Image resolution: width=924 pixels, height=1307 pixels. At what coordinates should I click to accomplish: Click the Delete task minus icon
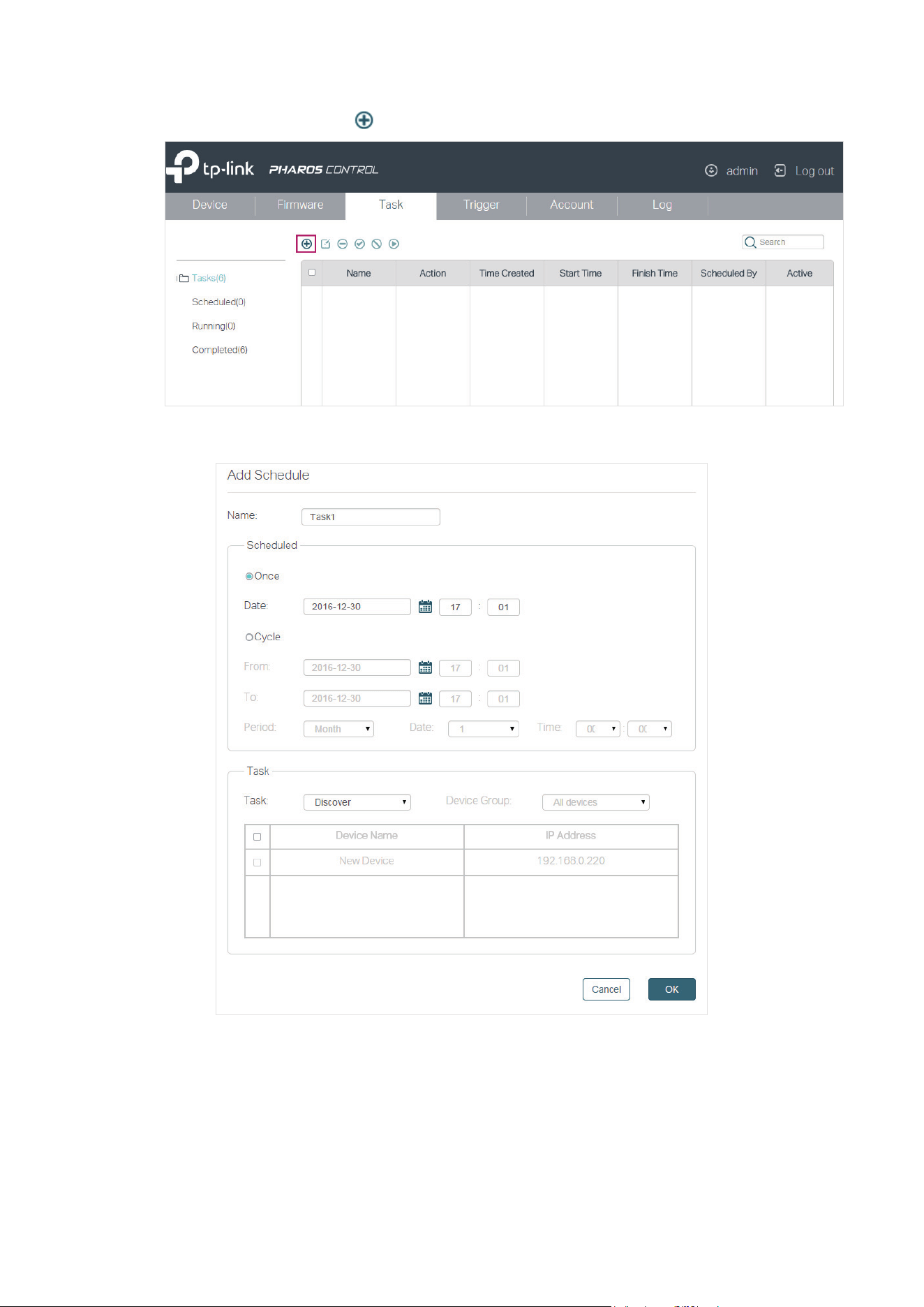[343, 244]
